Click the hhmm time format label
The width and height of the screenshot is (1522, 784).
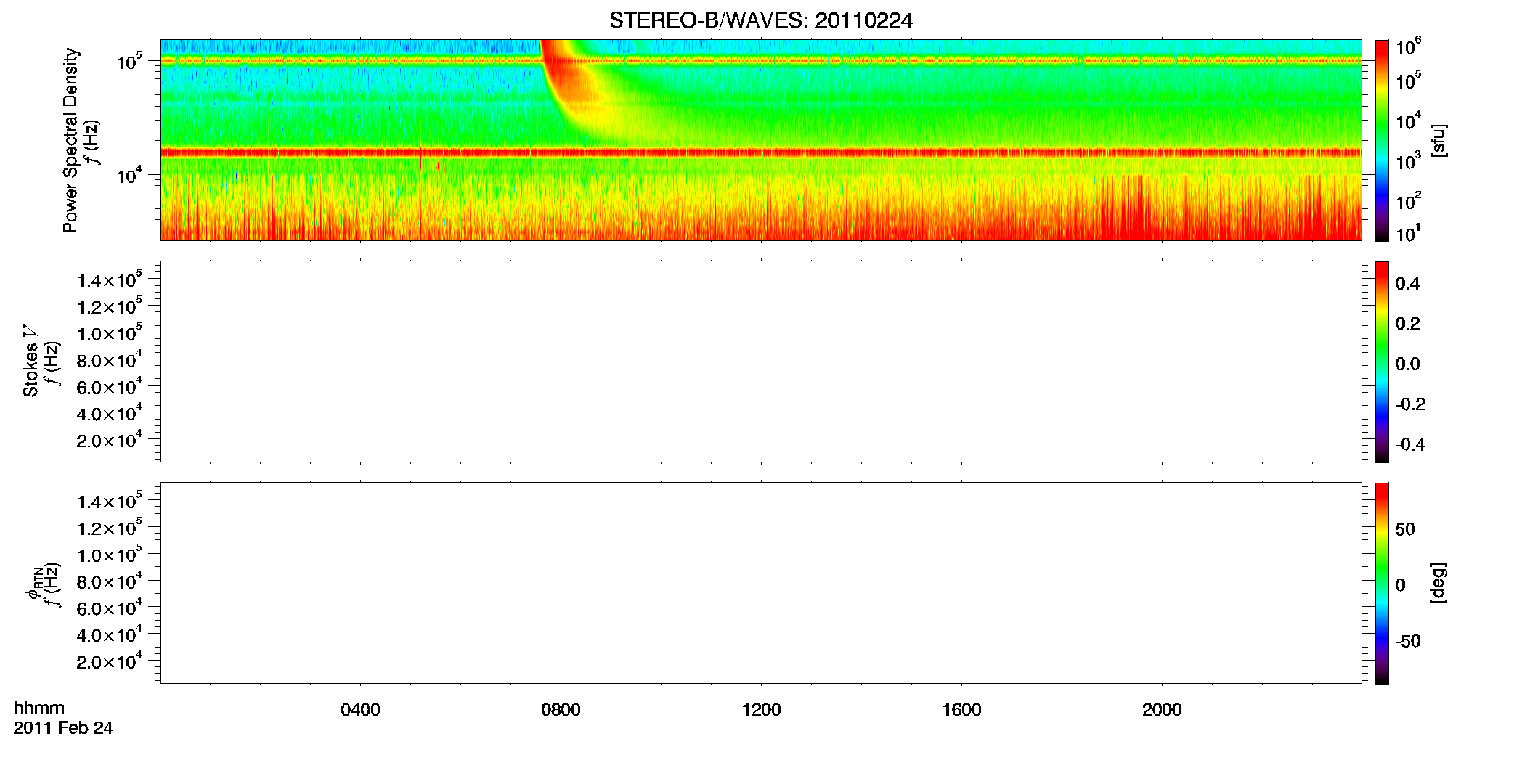(x=39, y=708)
